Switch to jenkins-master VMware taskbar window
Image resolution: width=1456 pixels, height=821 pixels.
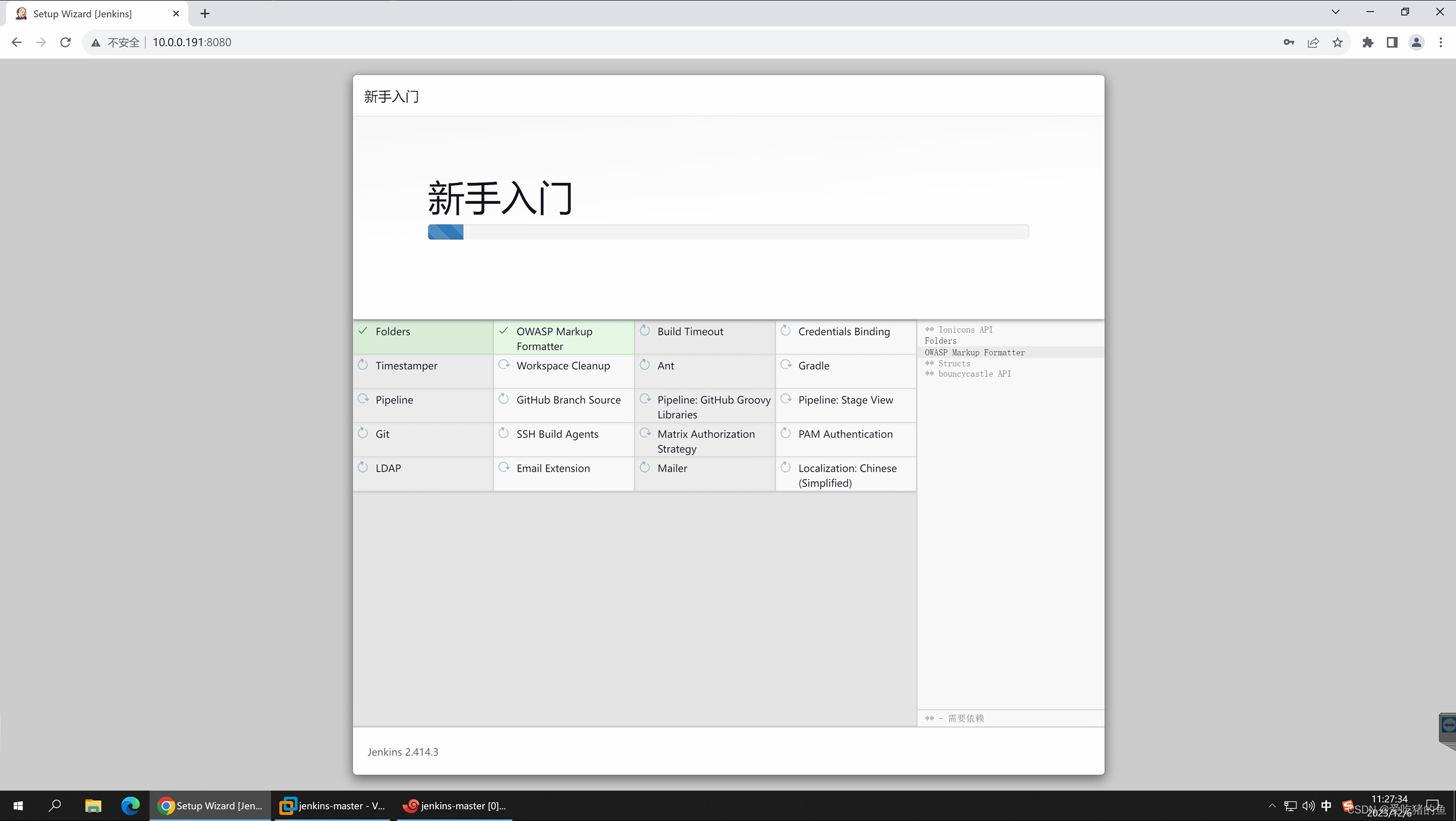click(332, 805)
